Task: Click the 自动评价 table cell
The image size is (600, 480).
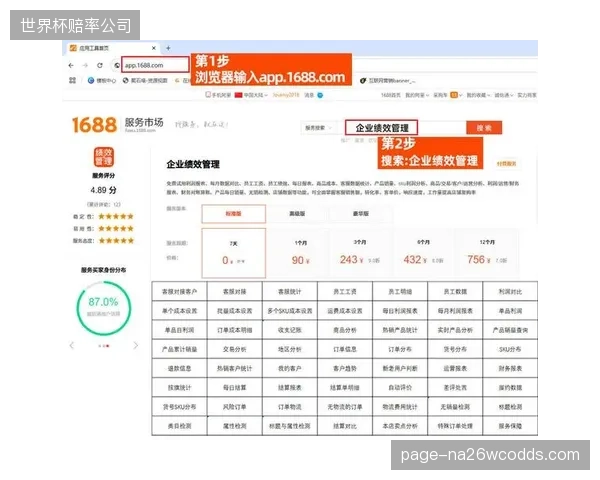Action: [400, 387]
